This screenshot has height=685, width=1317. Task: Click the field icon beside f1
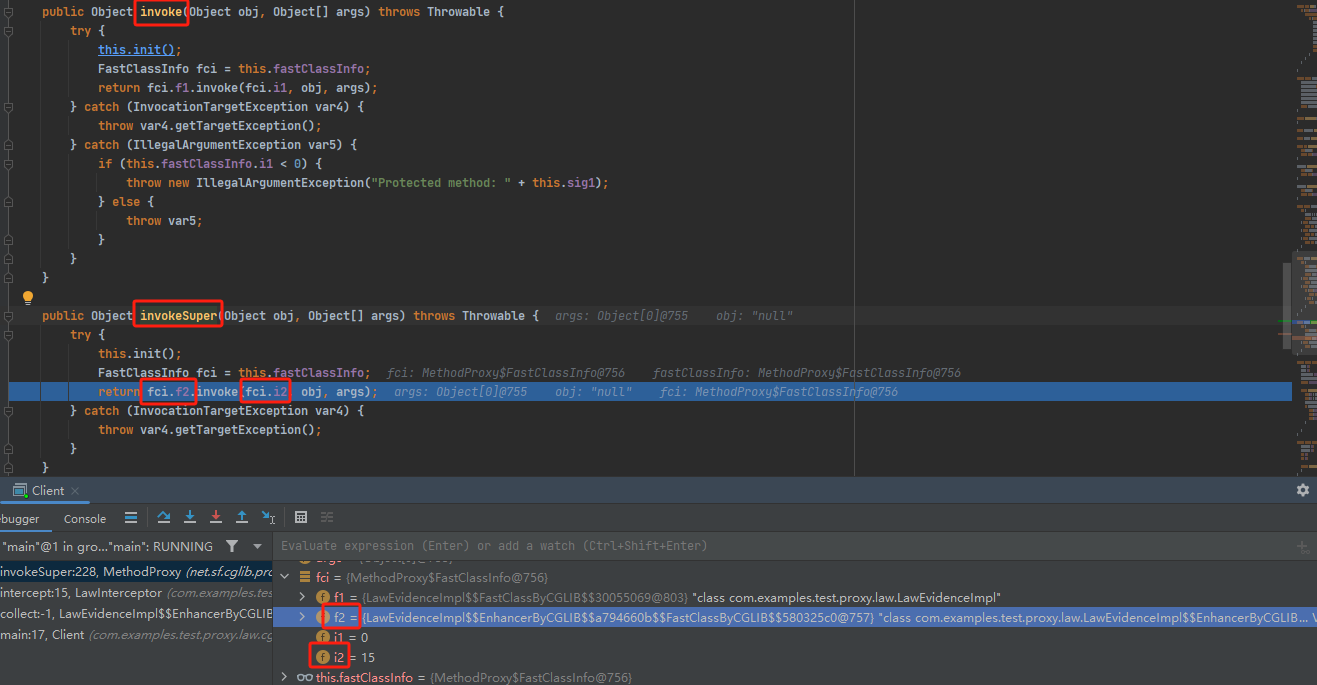[x=323, y=597]
